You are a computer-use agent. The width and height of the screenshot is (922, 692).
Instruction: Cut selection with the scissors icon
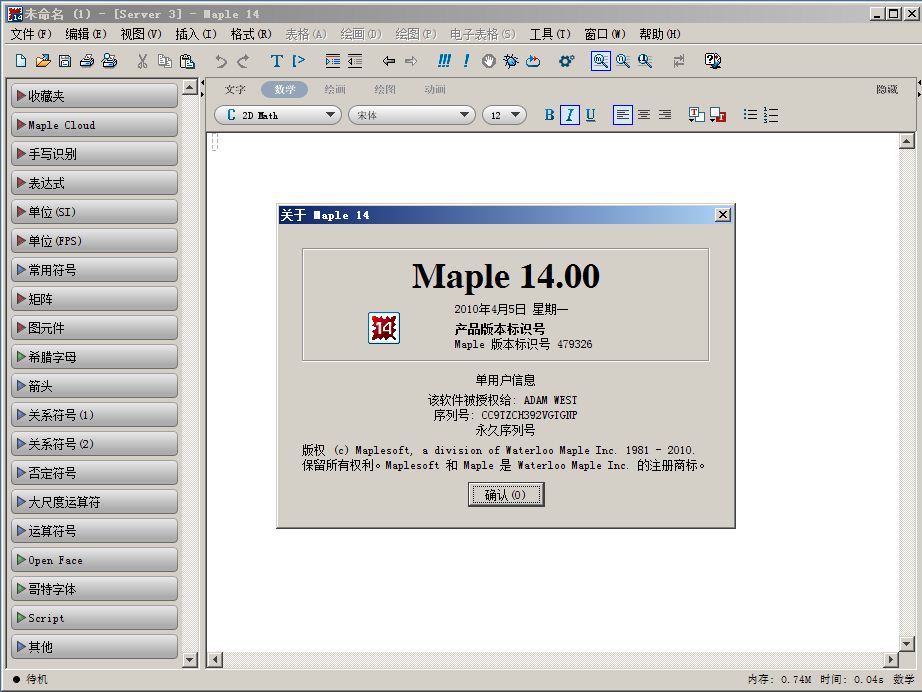tap(142, 61)
